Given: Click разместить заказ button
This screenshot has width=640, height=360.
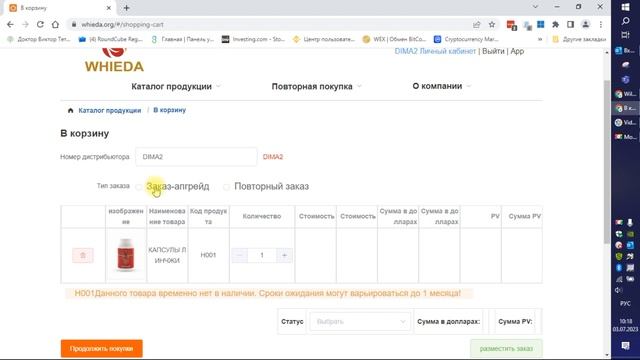Looking at the screenshot, I should click(506, 349).
